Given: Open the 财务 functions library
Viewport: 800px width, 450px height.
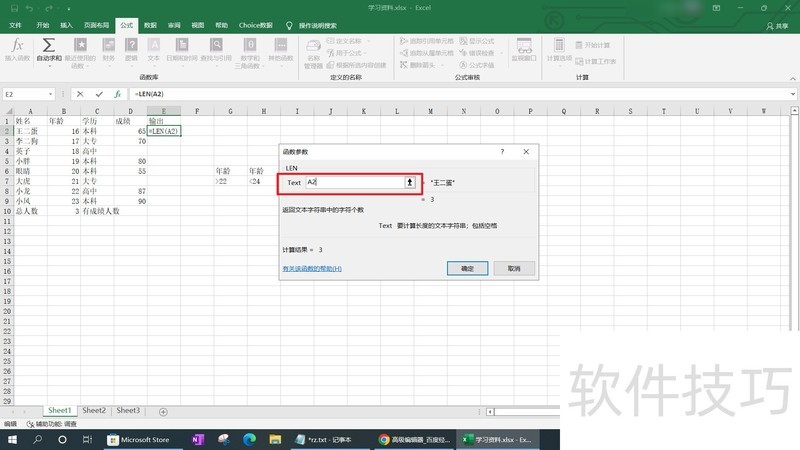Looking at the screenshot, I should tap(108, 49).
